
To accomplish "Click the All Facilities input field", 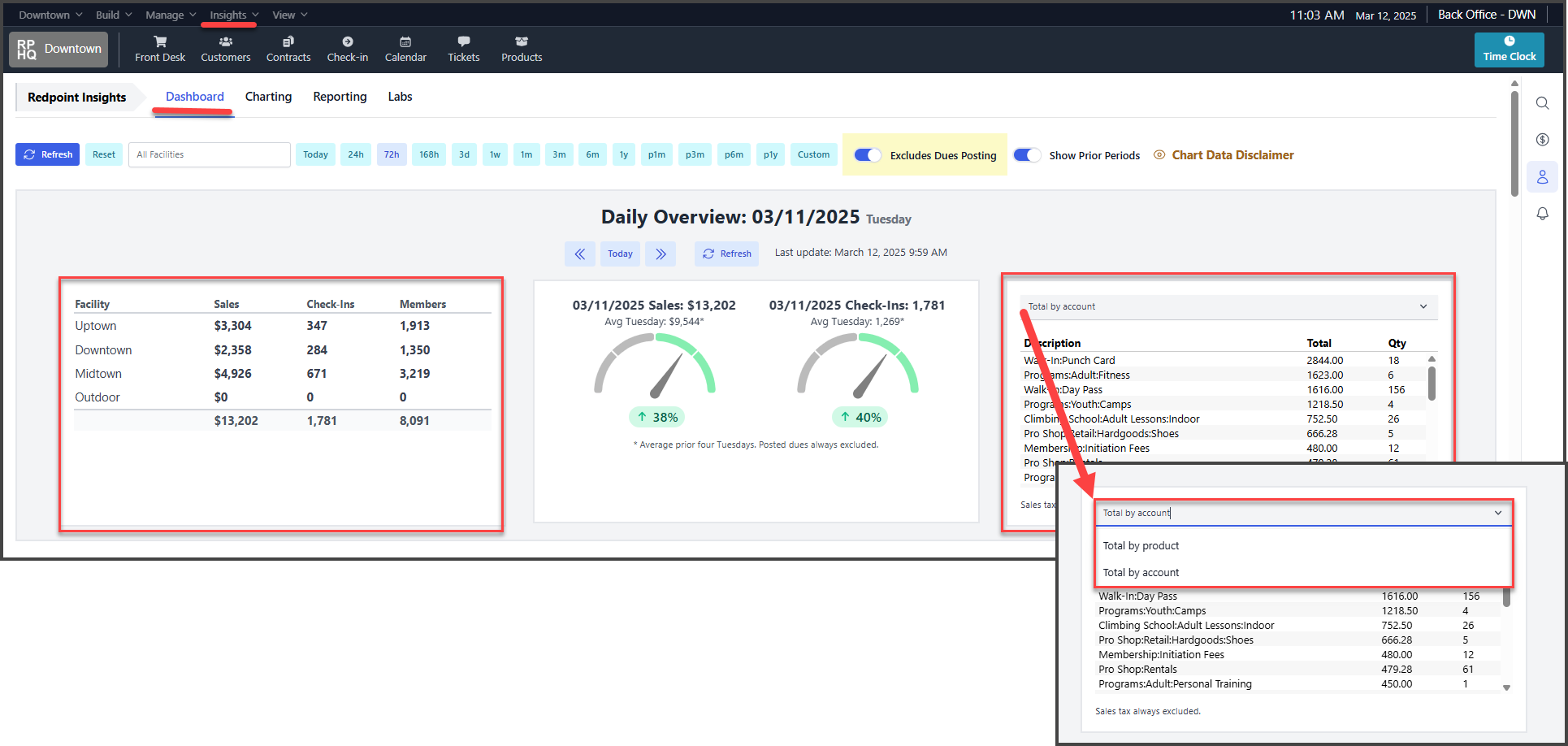I will [210, 154].
